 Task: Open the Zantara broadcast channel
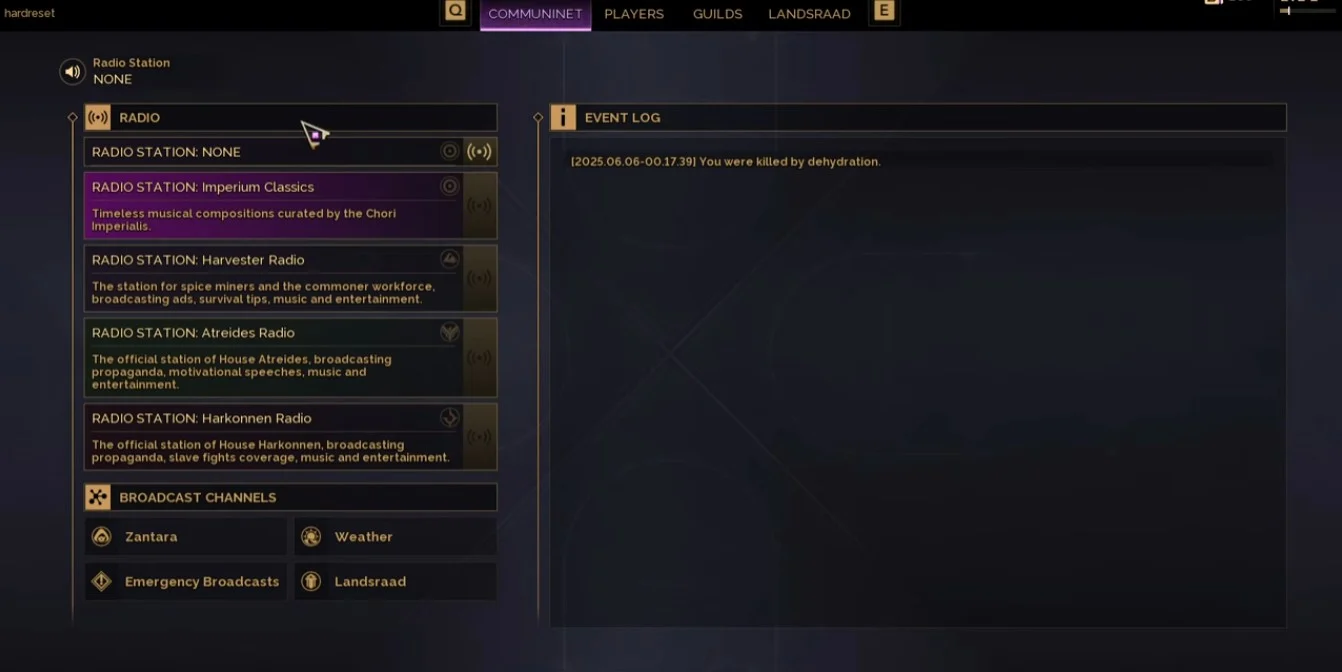(x=186, y=537)
